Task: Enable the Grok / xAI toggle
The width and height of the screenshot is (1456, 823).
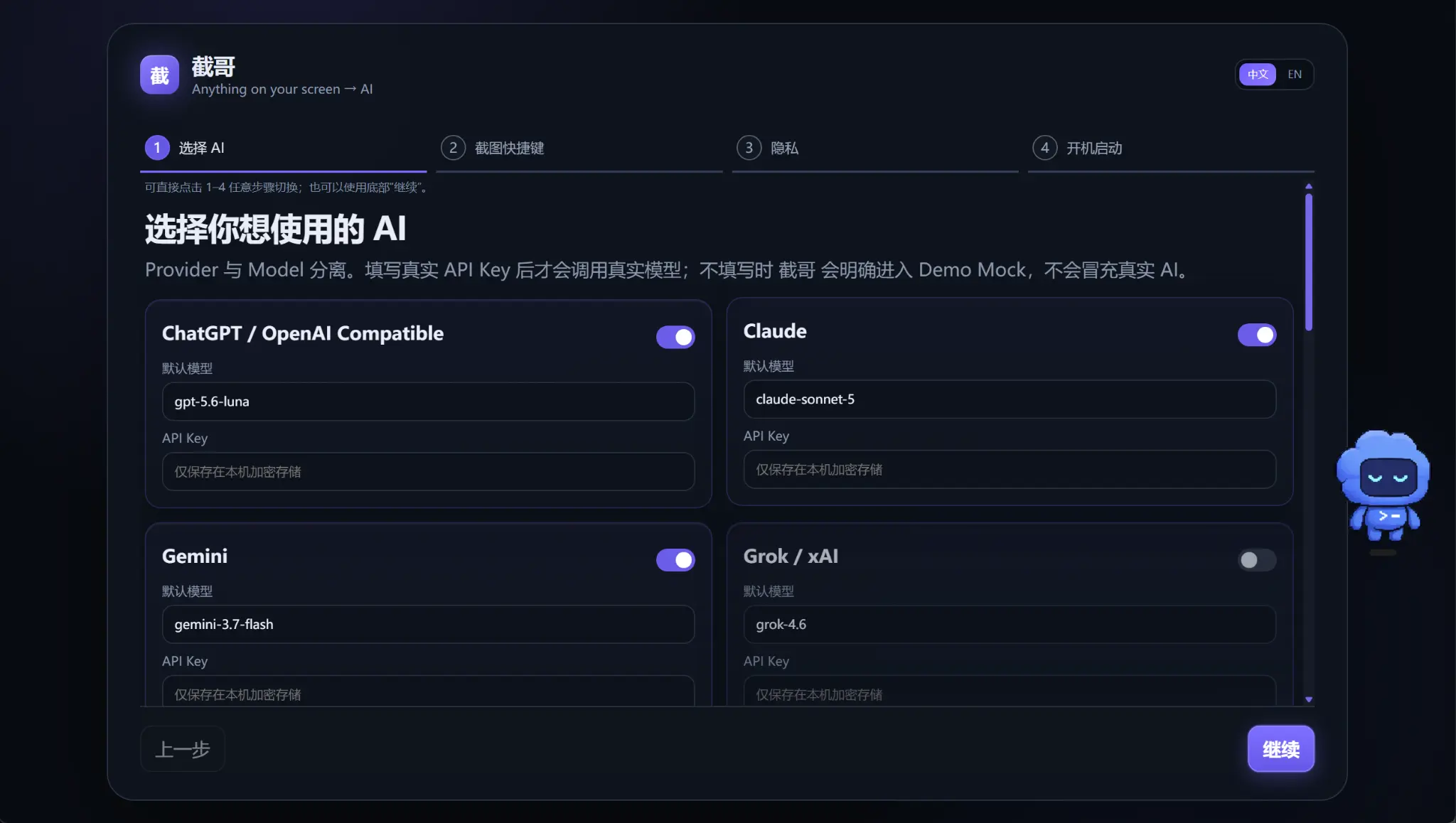Action: pyautogui.click(x=1257, y=560)
